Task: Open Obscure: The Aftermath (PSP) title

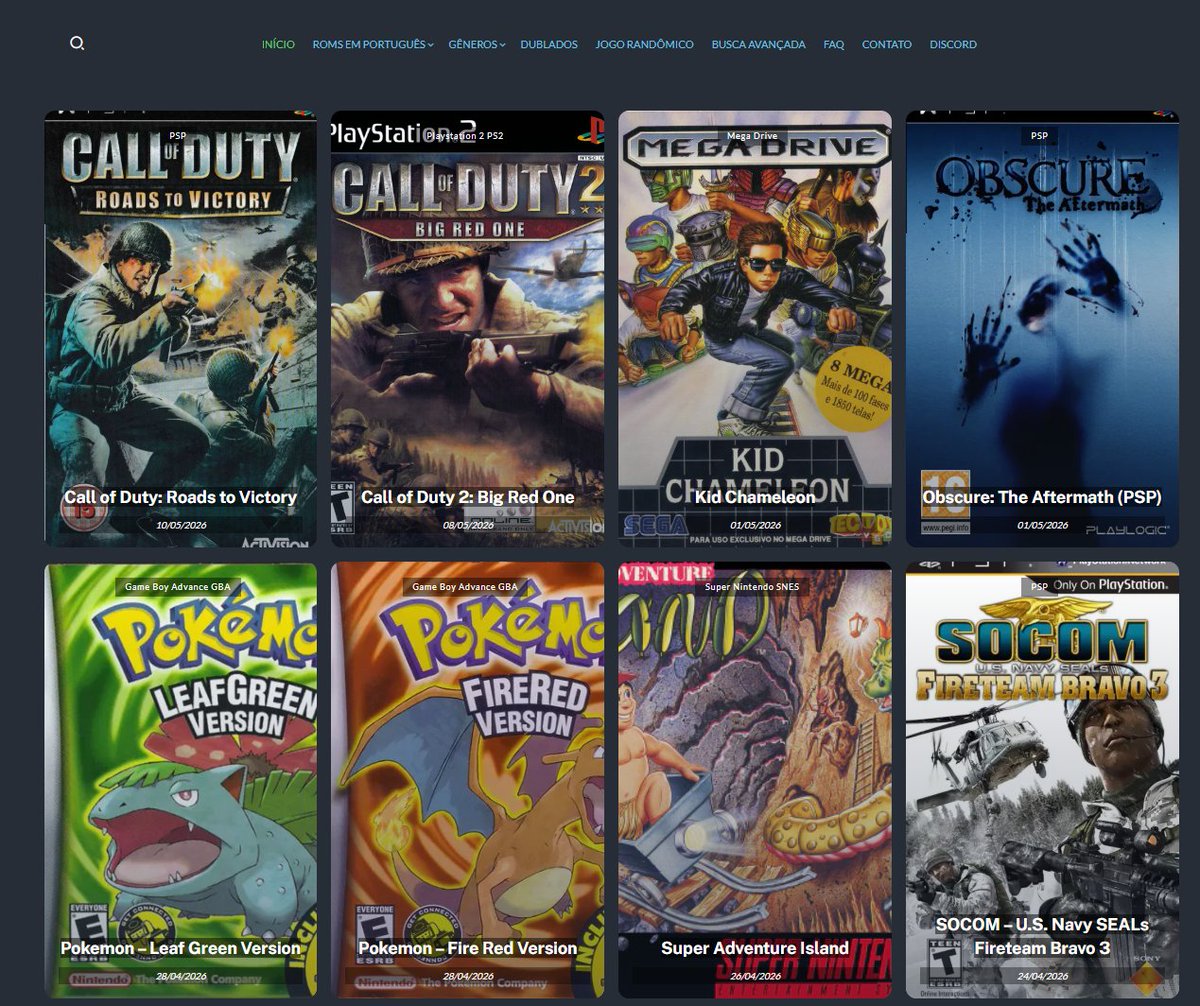Action: coord(1042,497)
